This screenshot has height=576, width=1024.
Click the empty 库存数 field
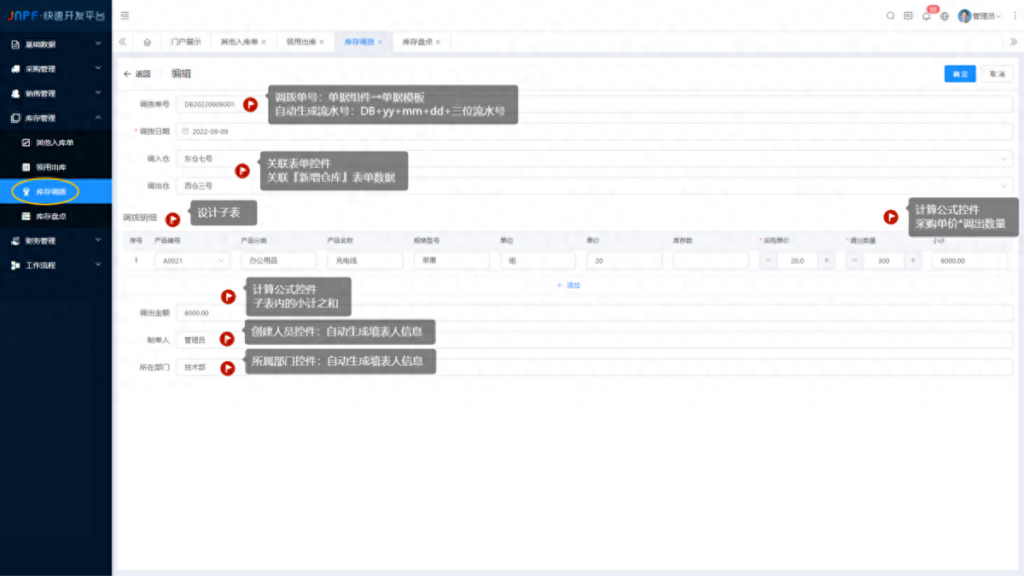click(x=711, y=261)
